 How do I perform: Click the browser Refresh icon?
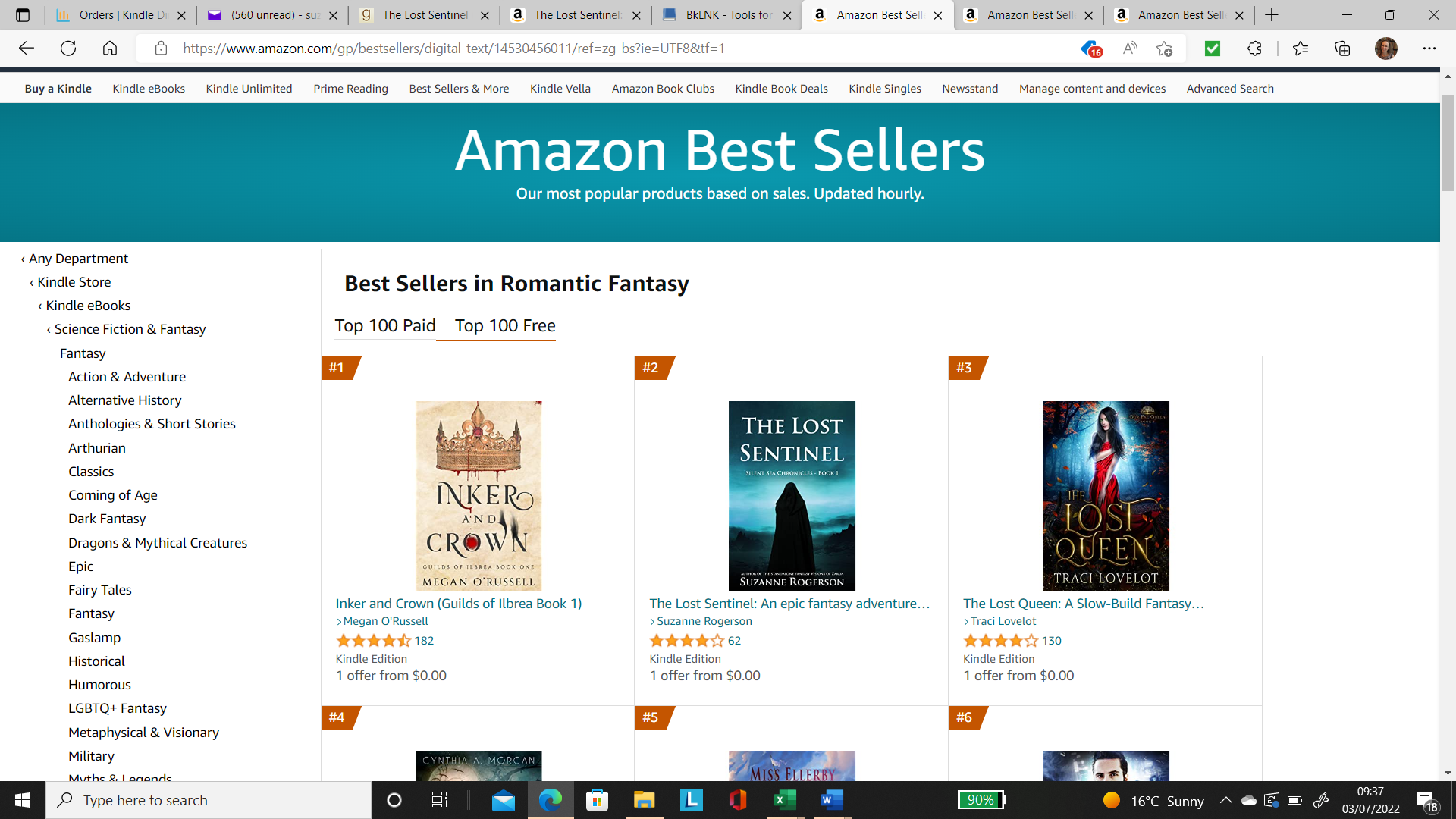68,49
